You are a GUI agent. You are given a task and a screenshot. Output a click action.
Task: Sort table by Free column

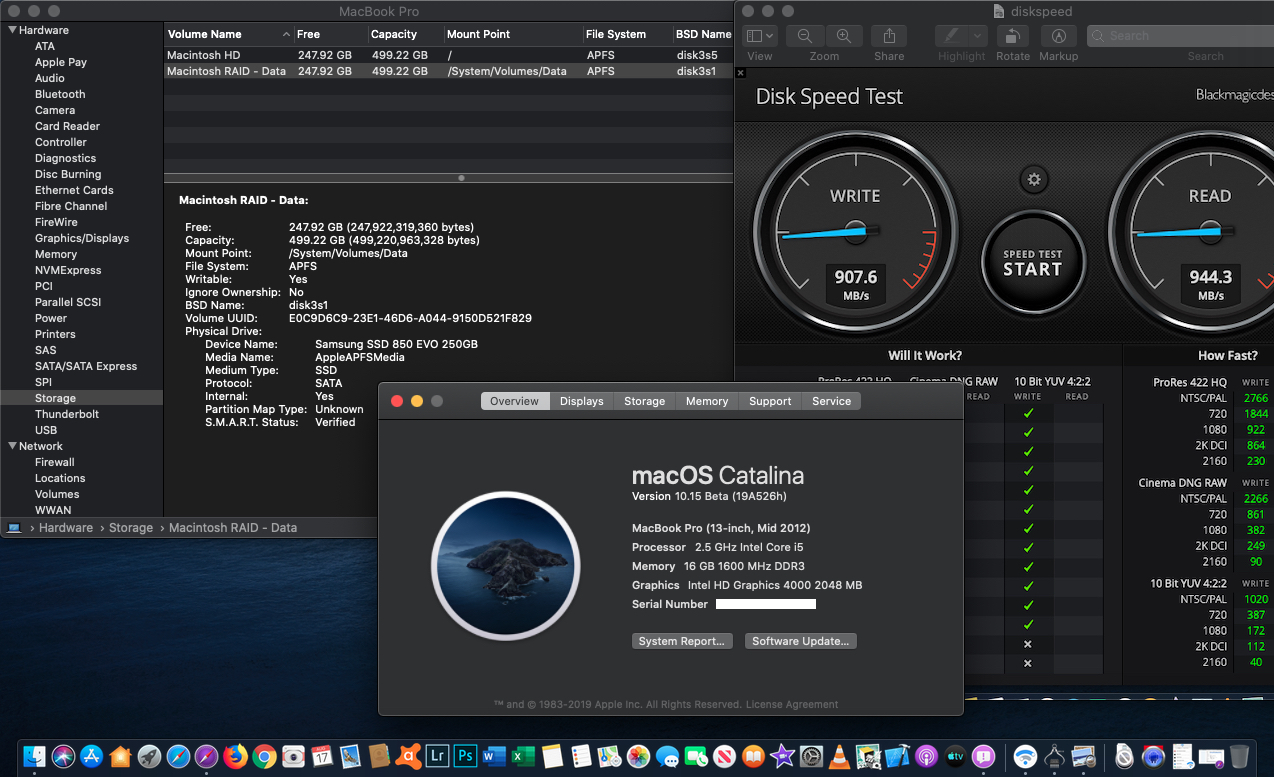[x=331, y=34]
